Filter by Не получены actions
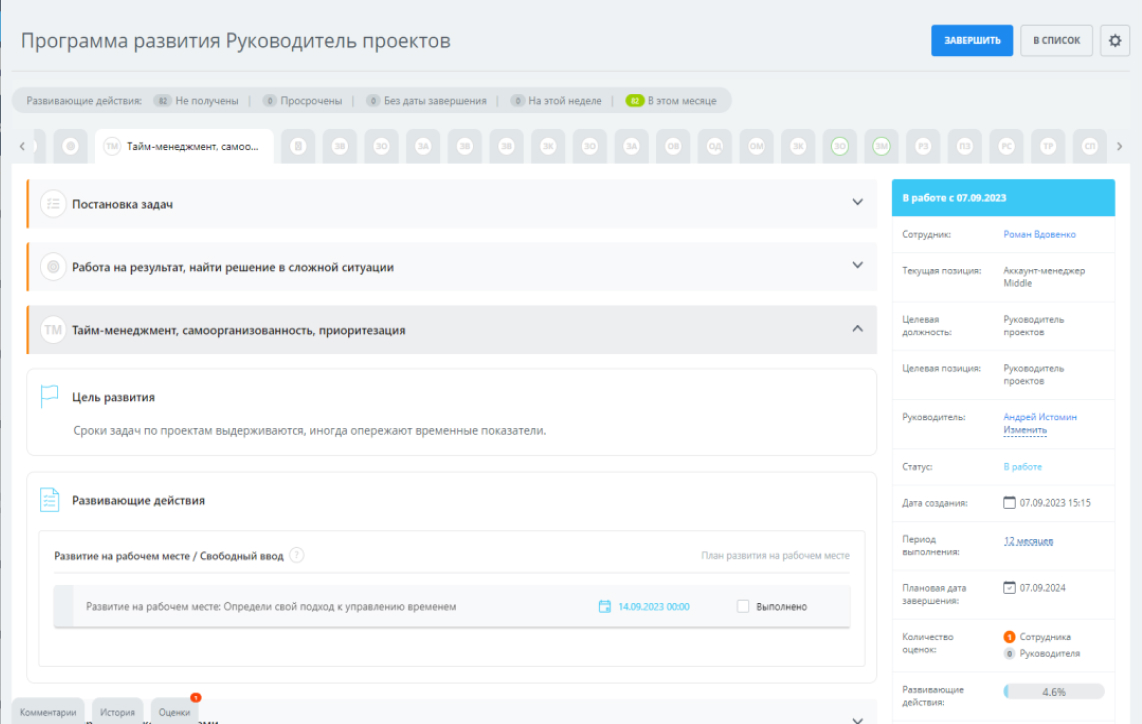 click(x=196, y=101)
